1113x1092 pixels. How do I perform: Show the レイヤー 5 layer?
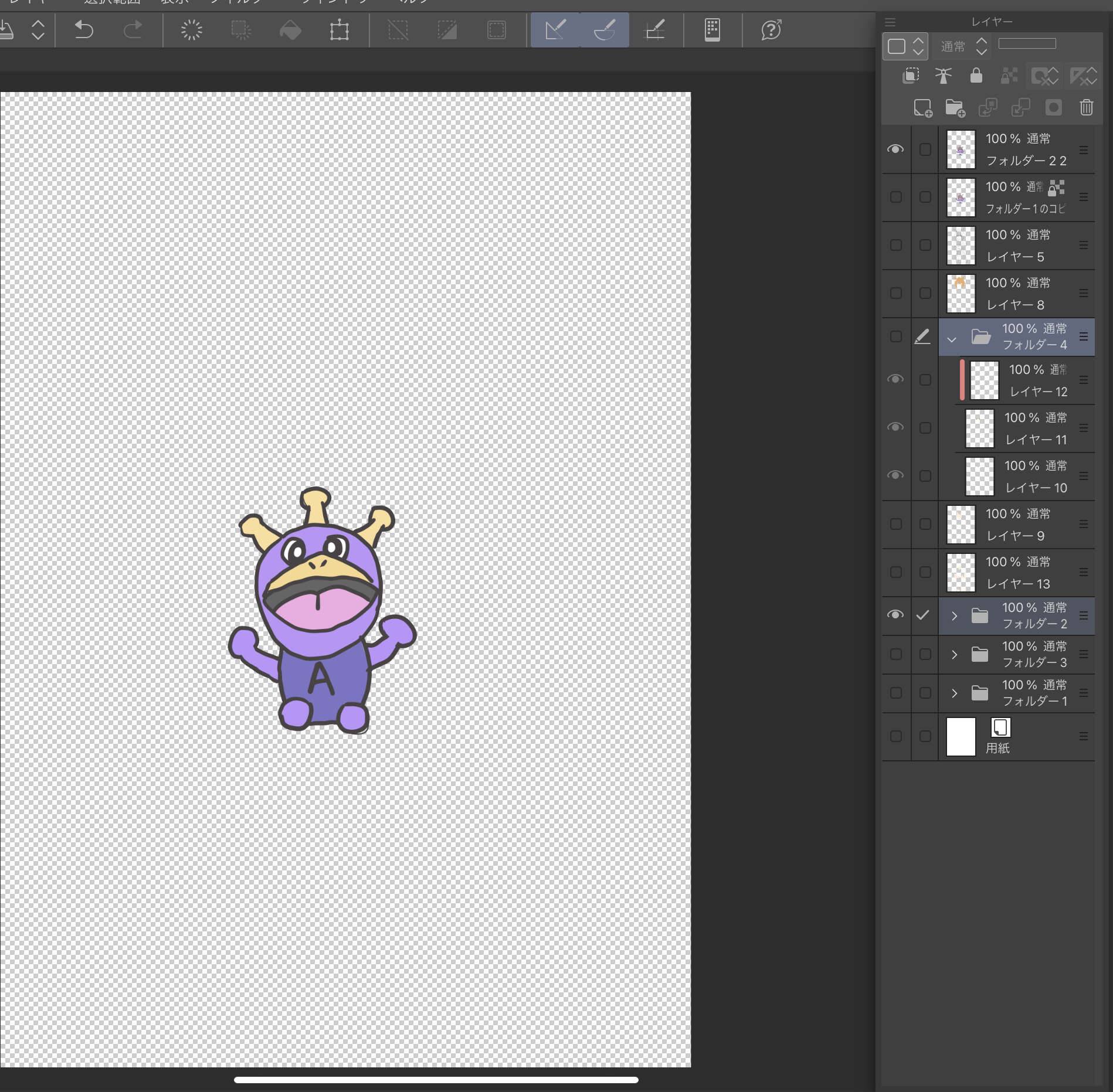click(895, 245)
